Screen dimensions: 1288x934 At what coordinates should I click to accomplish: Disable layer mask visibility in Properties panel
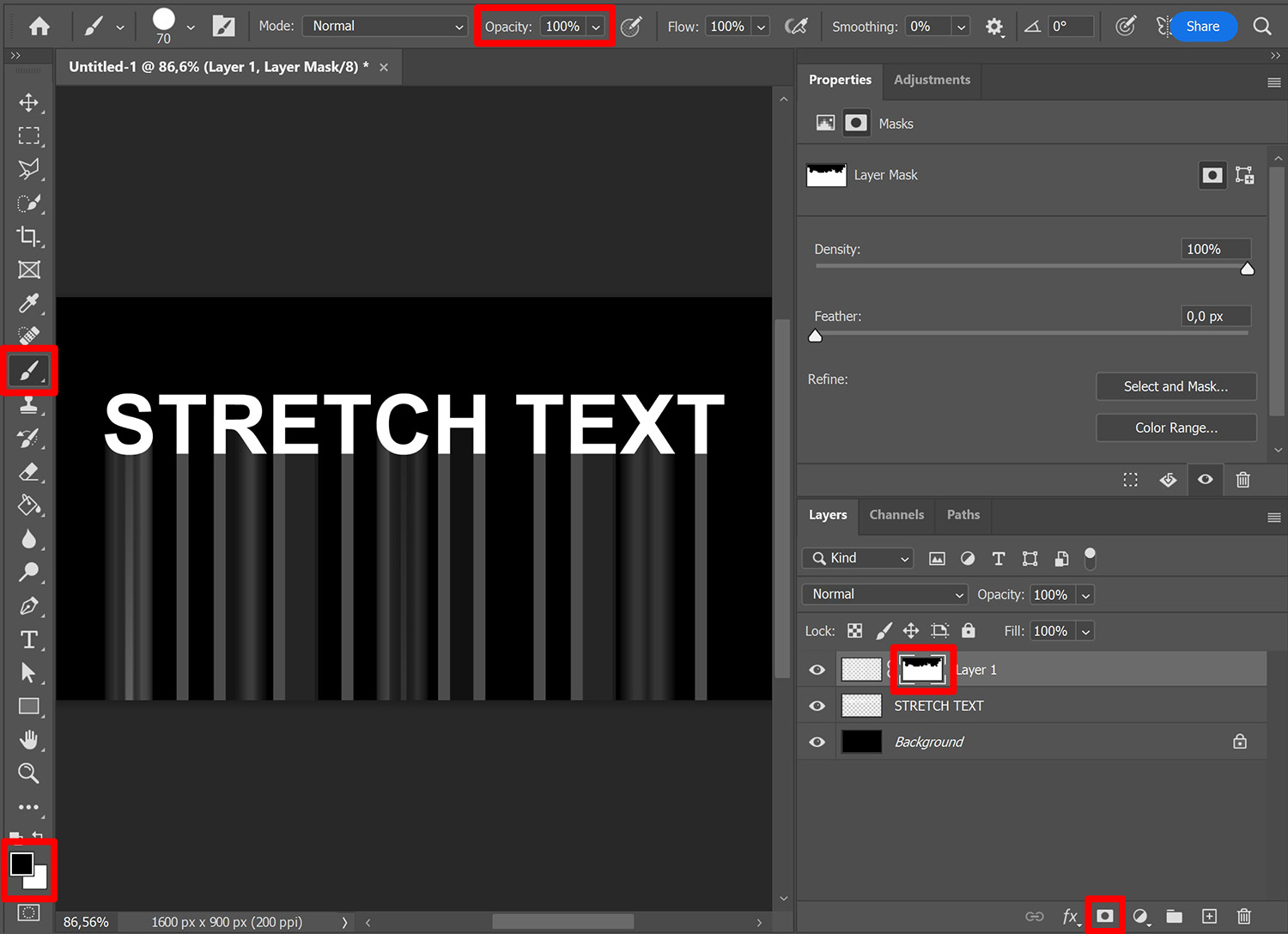(1205, 479)
